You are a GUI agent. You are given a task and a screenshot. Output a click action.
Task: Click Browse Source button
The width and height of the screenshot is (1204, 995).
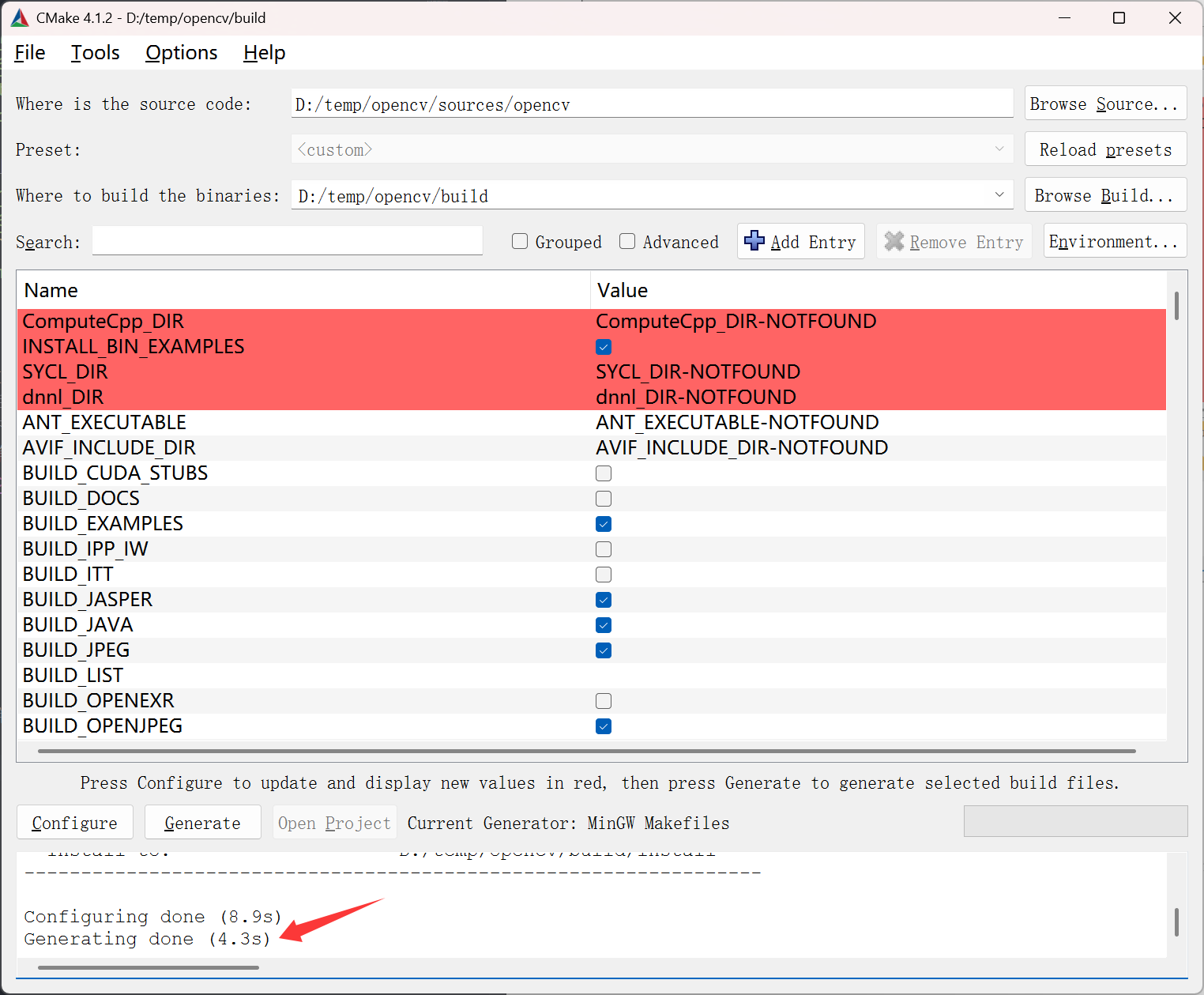tap(1104, 104)
